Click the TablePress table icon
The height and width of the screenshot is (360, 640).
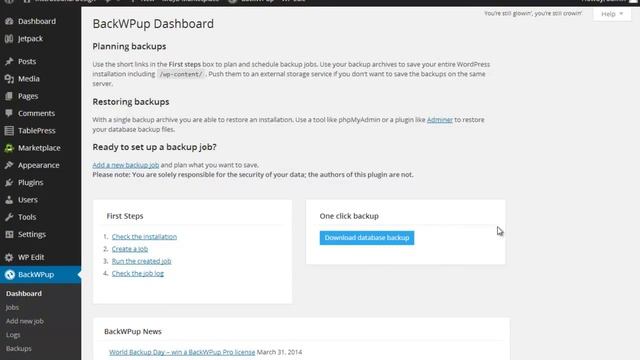point(9,131)
